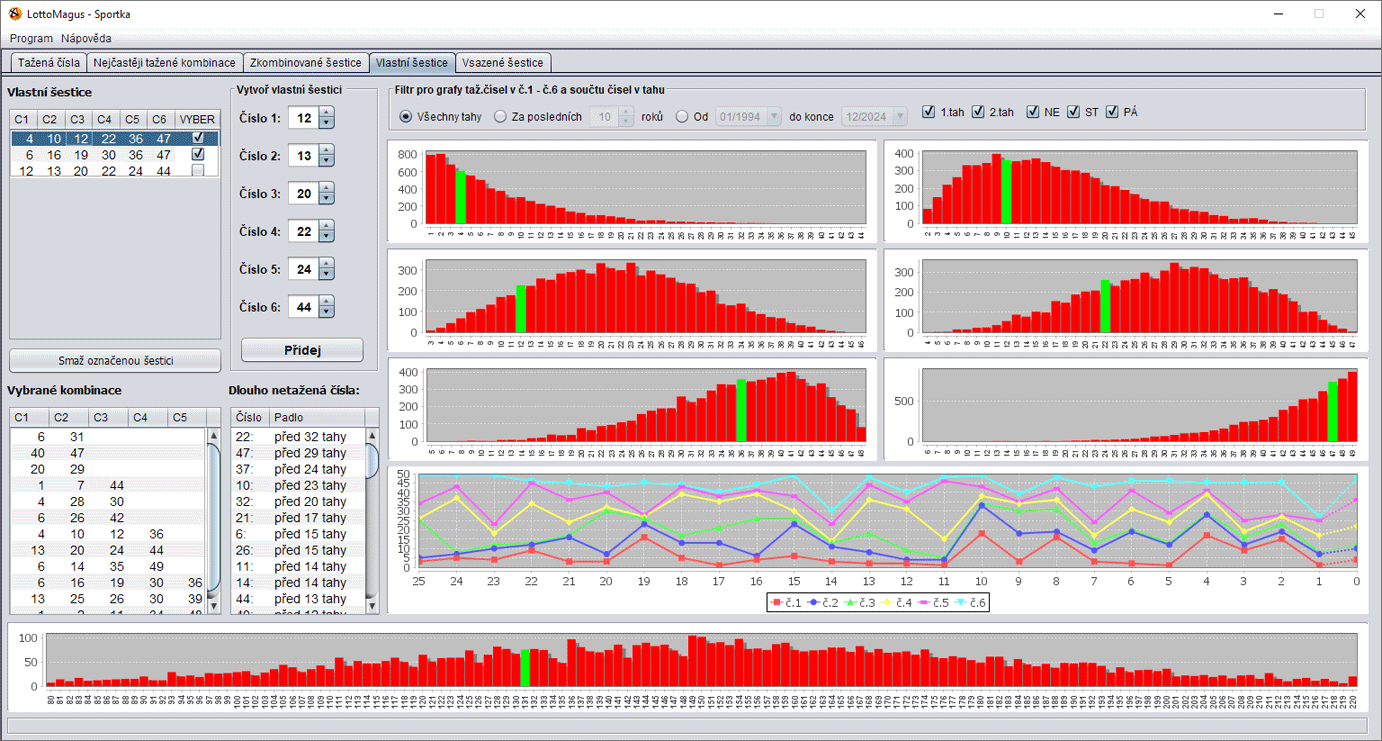Click the Číslo 6 spinner arrows
The width and height of the screenshot is (1382, 741).
[x=326, y=307]
